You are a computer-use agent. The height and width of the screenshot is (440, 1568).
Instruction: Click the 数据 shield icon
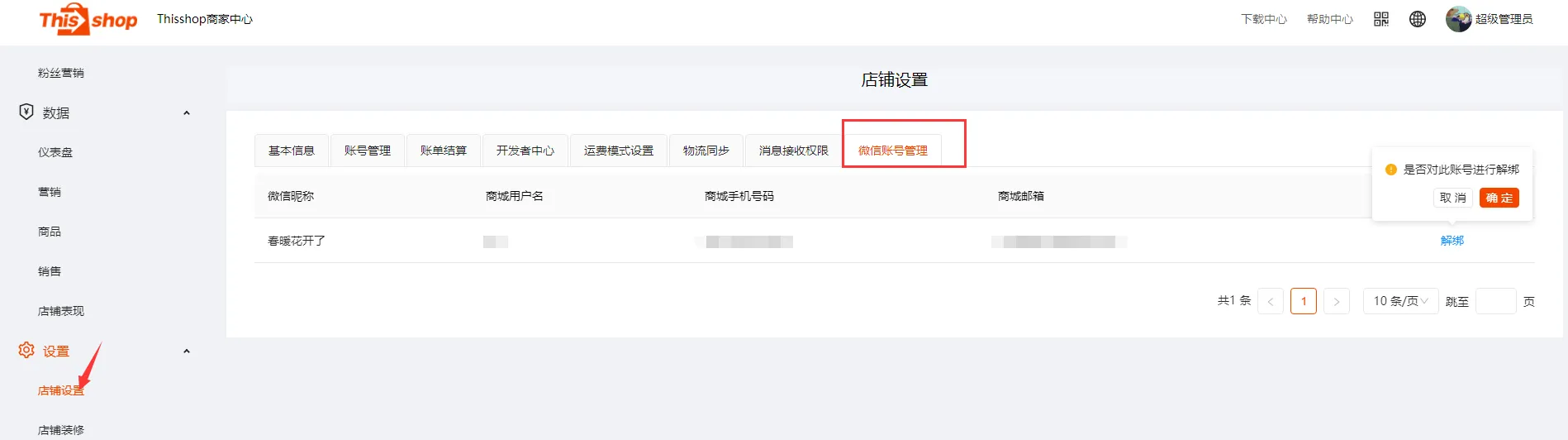[26, 112]
